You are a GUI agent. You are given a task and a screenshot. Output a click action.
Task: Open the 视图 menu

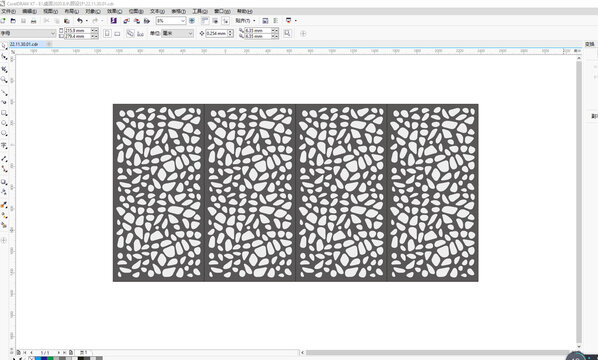pyautogui.click(x=50, y=11)
